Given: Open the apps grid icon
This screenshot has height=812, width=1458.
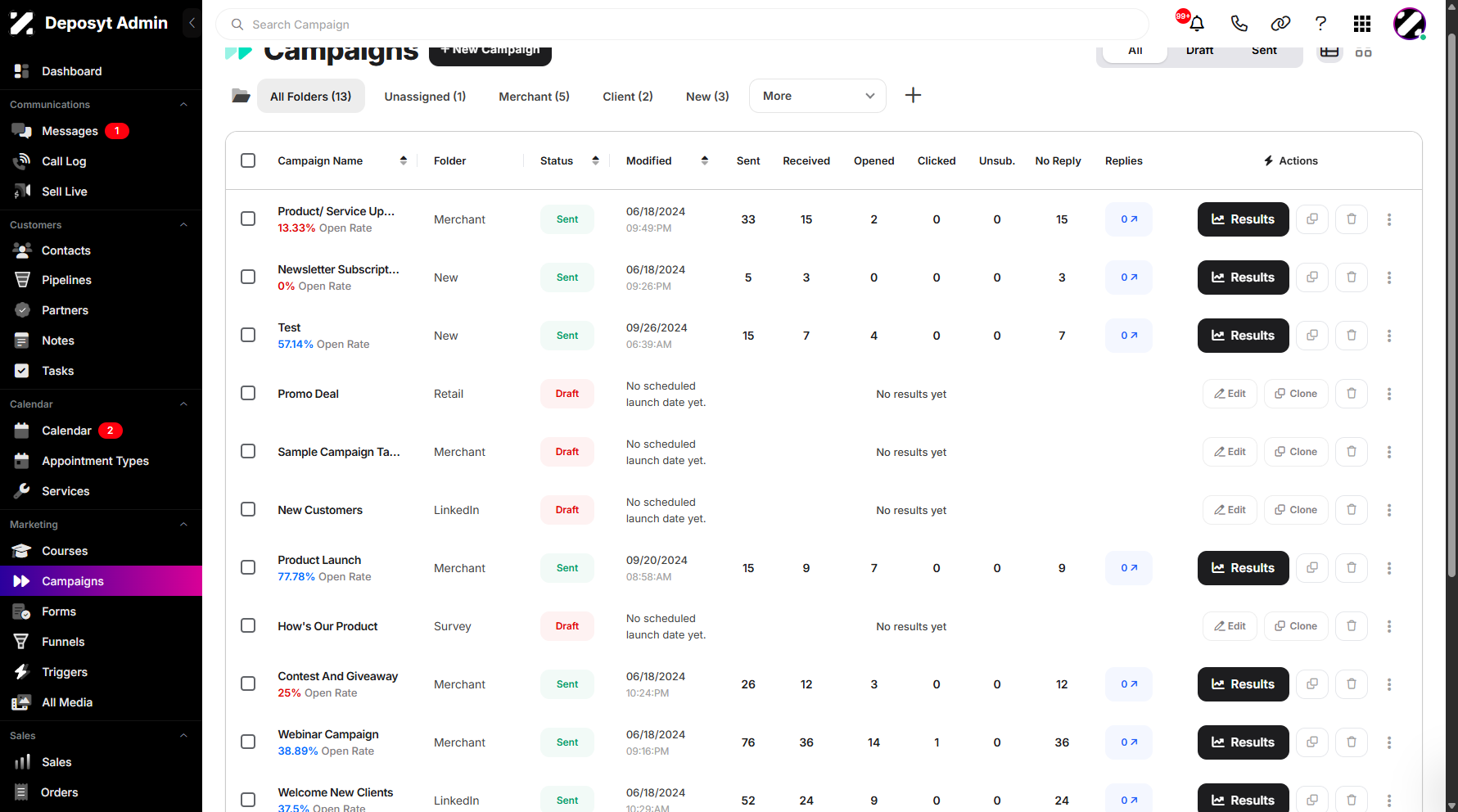Looking at the screenshot, I should point(1362,24).
